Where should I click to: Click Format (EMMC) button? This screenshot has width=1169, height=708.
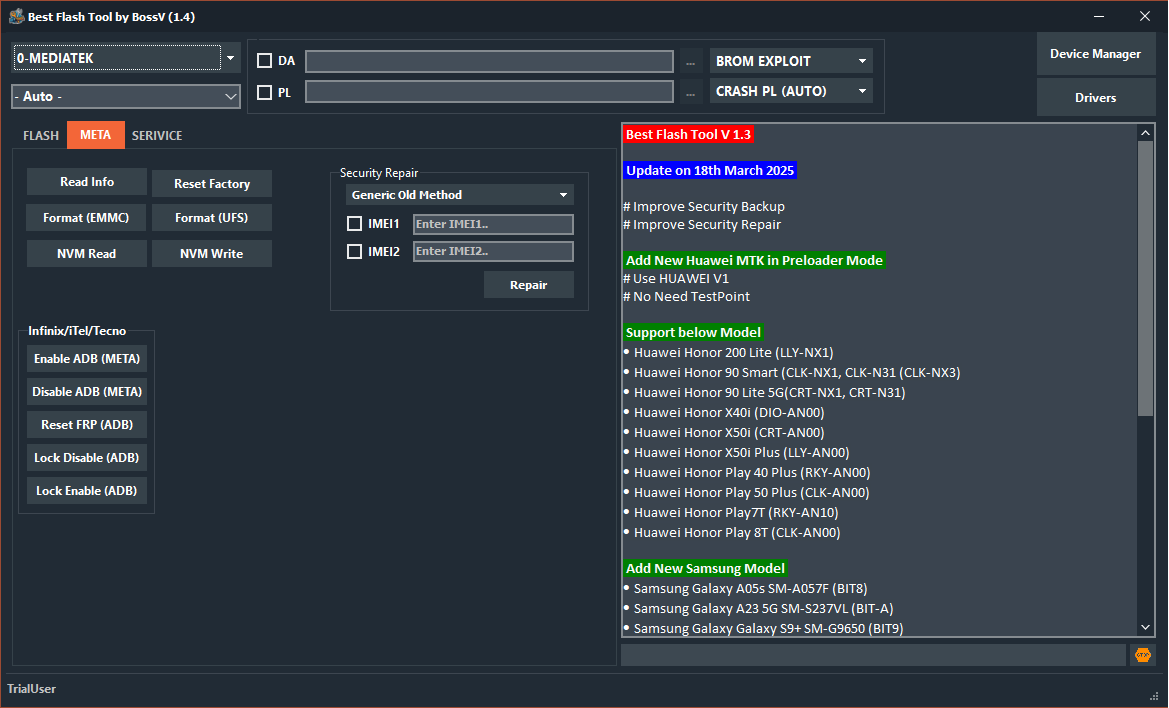[x=86, y=218]
